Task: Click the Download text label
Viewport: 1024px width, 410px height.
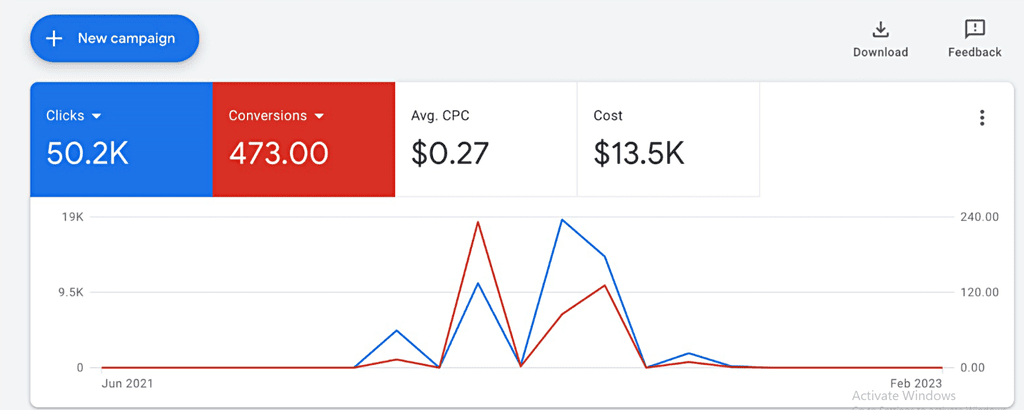Action: [x=880, y=52]
